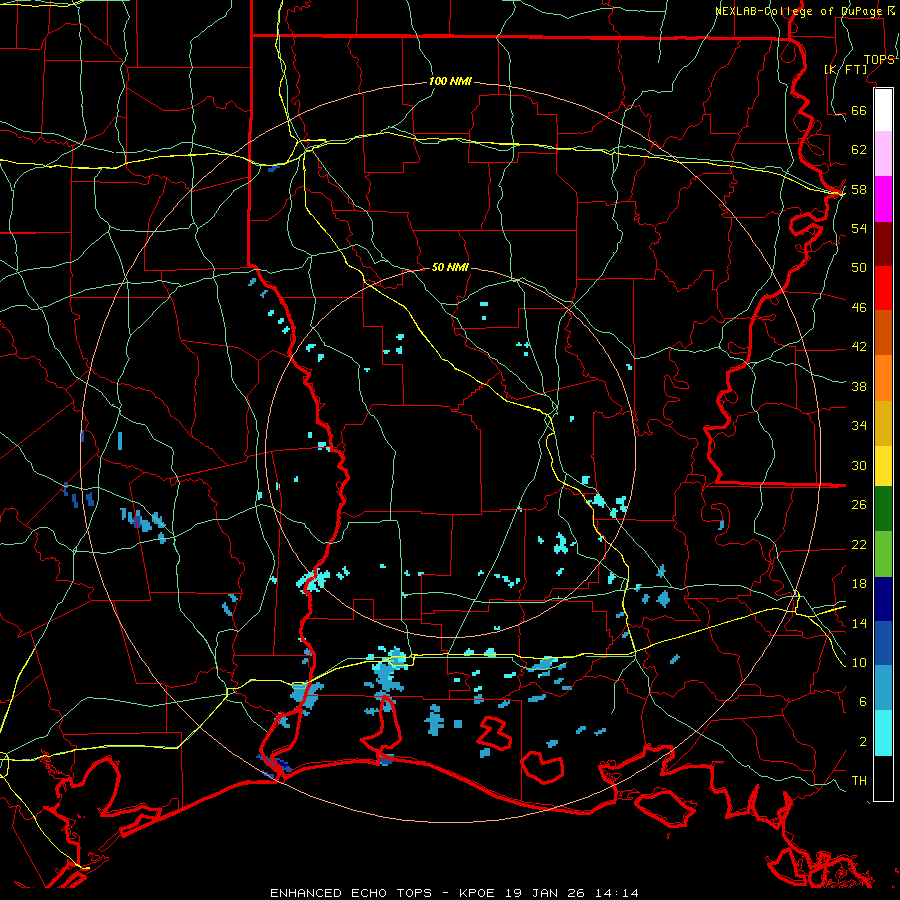The height and width of the screenshot is (900, 900).
Task: Click the legend value '30'
Action: (859, 465)
